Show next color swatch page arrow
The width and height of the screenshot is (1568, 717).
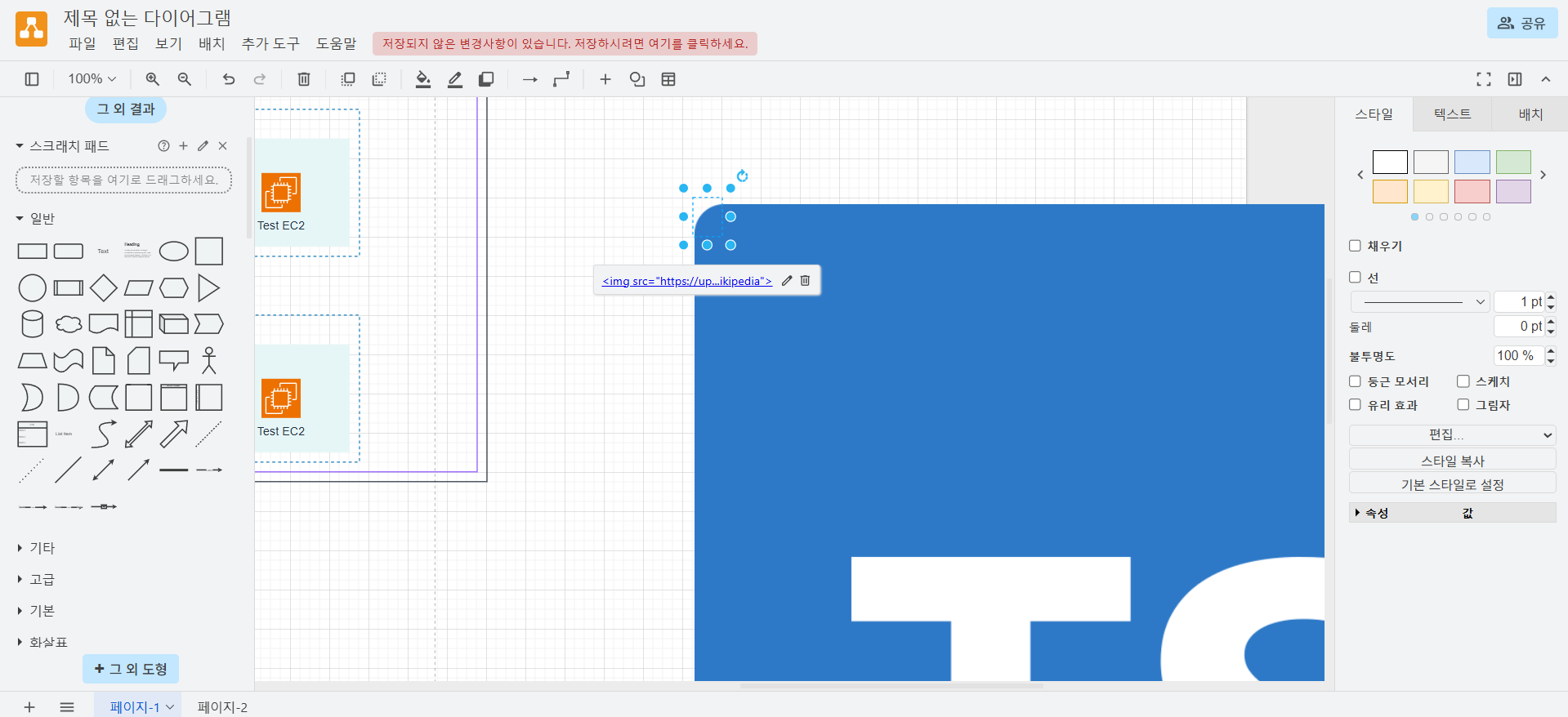pos(1543,175)
